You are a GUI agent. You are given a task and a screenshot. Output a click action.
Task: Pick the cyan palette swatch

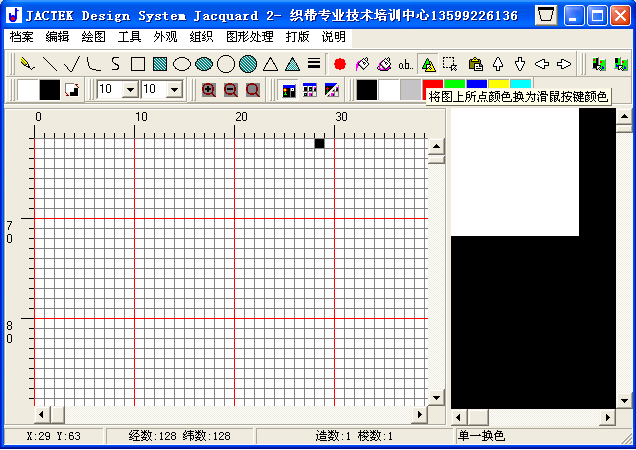[520, 84]
